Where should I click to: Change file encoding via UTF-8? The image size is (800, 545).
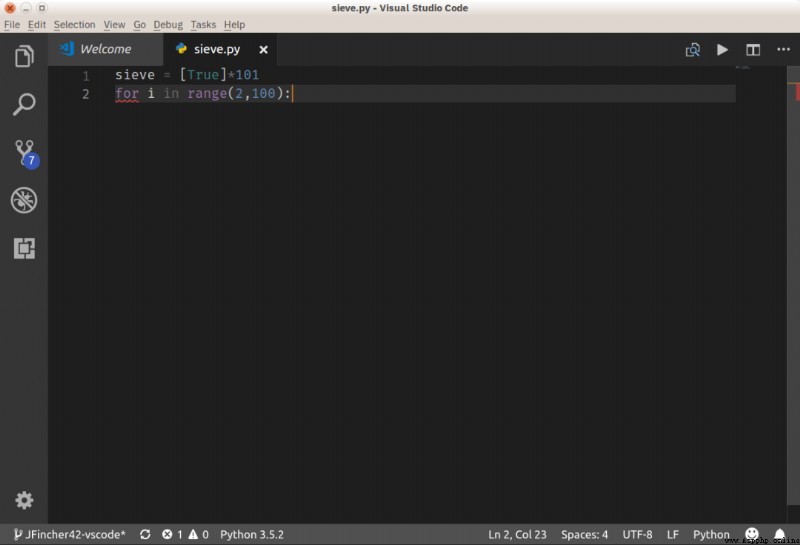[637, 534]
